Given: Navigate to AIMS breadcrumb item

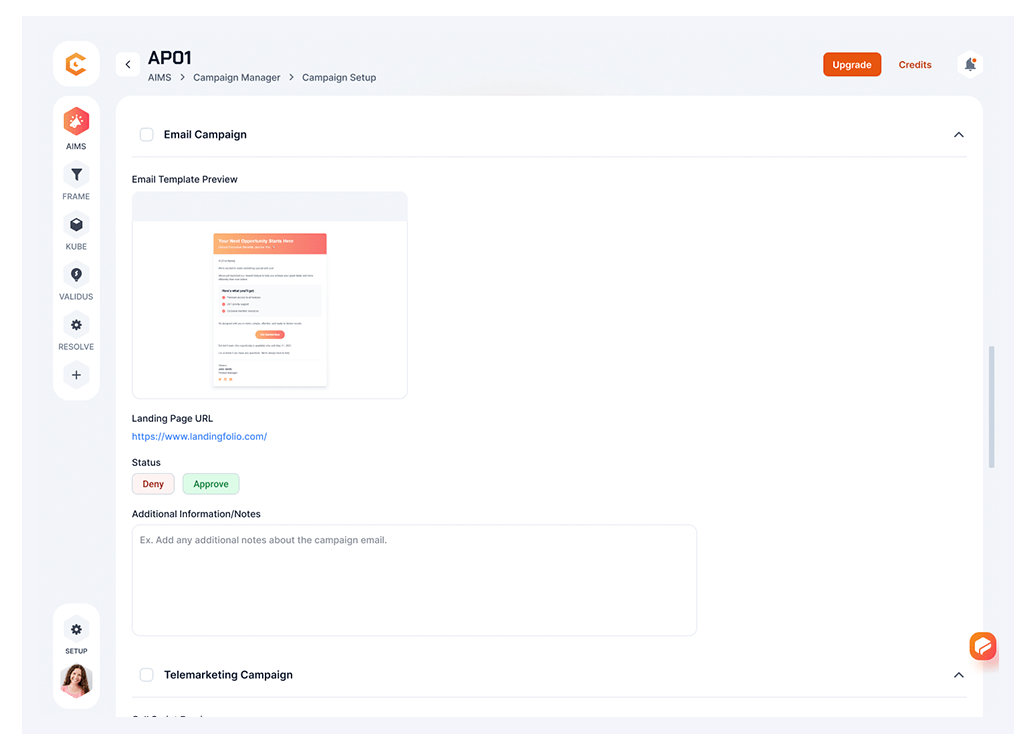Looking at the screenshot, I should [160, 78].
